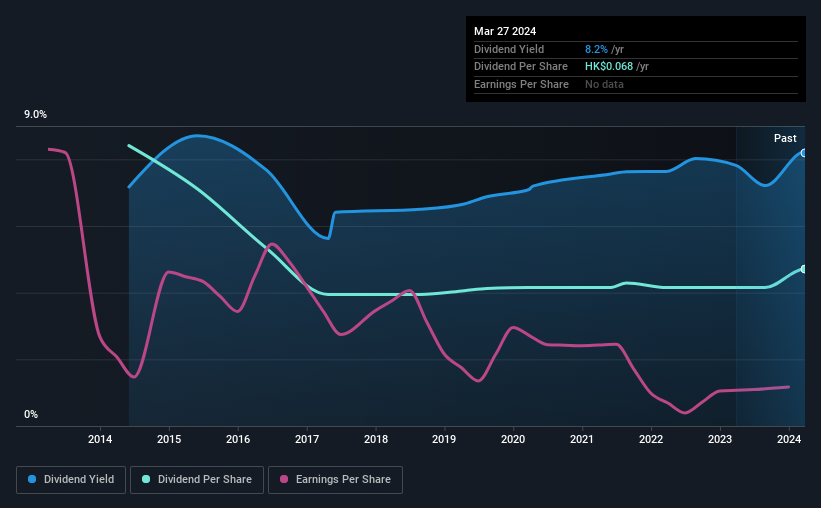Viewport: 821px width, 508px height.
Task: Click the HK$0.068 dividend per share value
Action: tap(609, 67)
